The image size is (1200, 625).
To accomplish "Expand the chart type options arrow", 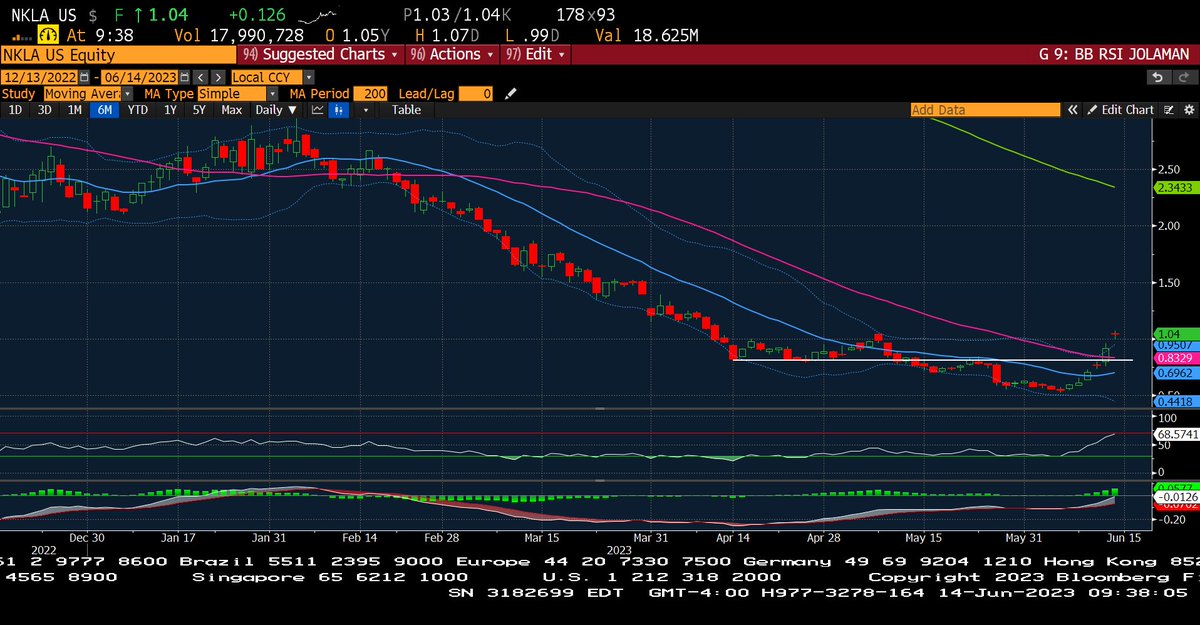I will (368, 110).
